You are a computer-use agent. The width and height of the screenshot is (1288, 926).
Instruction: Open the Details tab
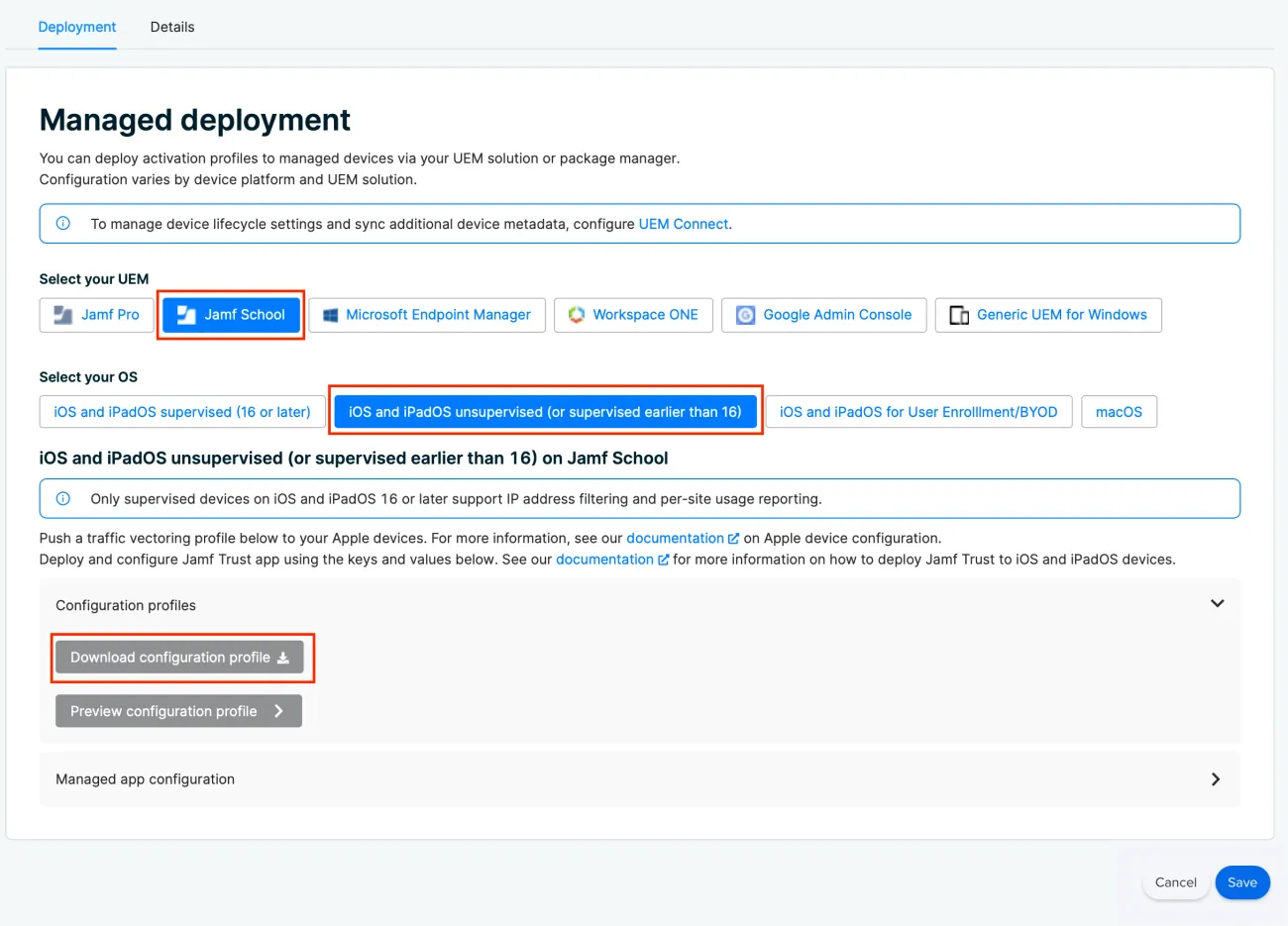click(x=172, y=27)
